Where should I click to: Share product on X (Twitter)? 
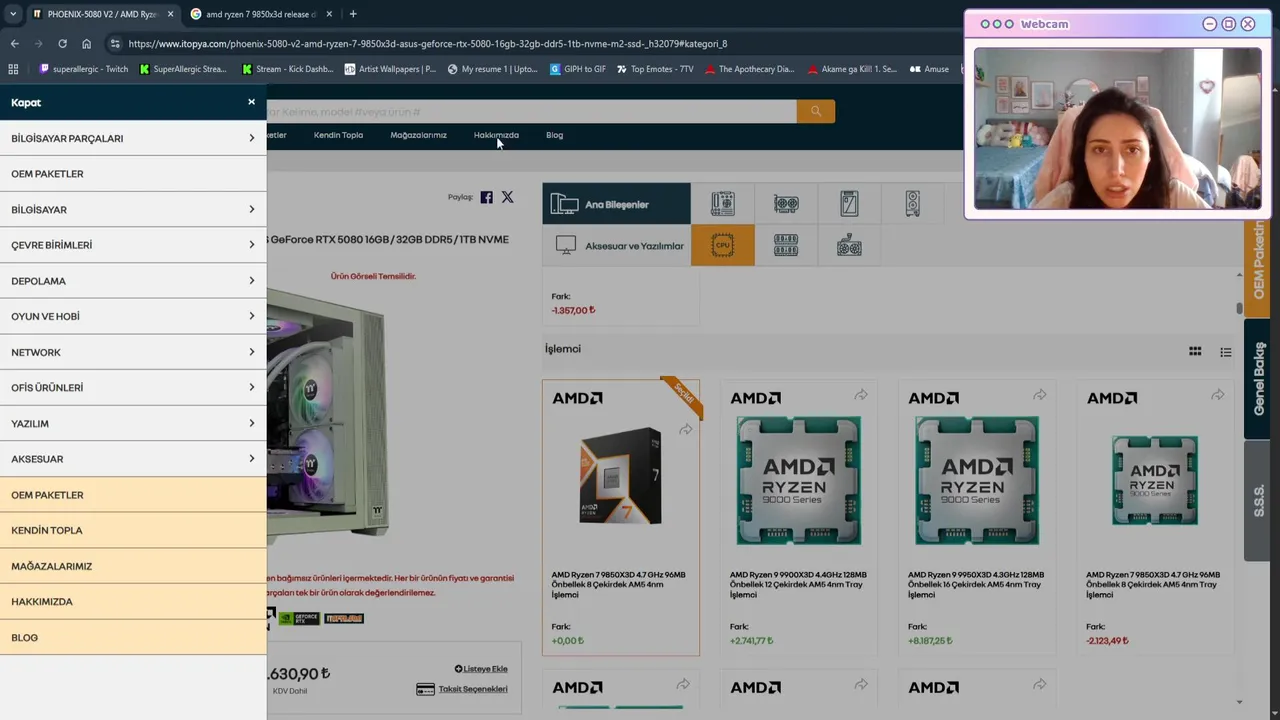507,197
